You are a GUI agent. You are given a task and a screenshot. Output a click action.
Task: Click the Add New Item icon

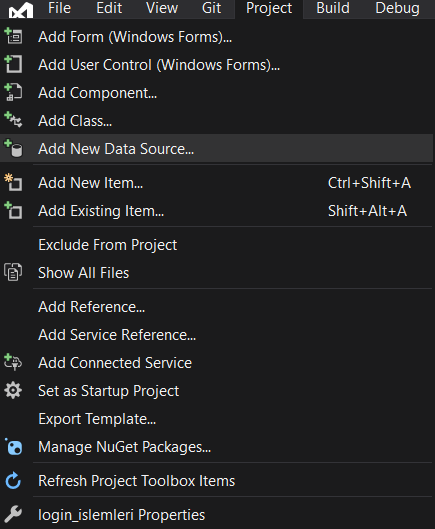tap(13, 183)
